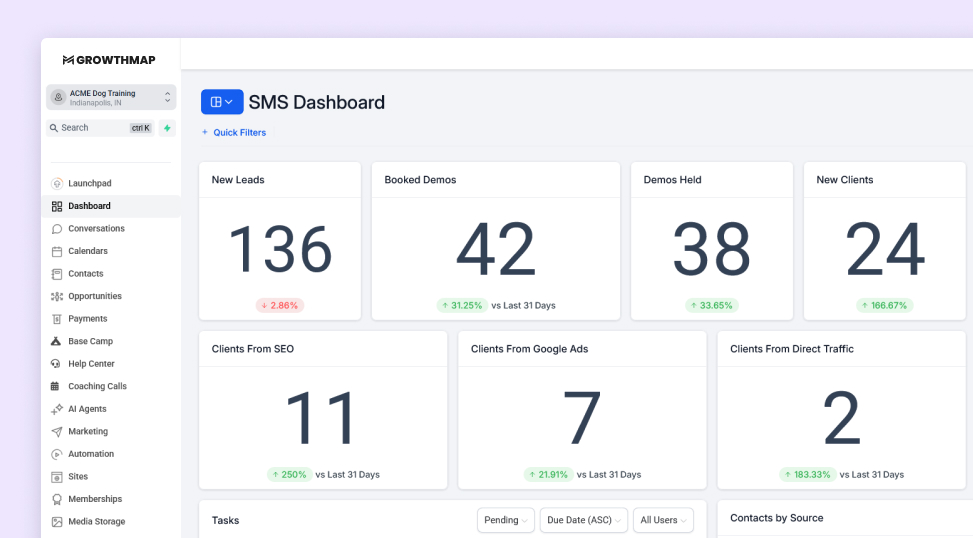
Task: Open the Launchpad rocket icon
Action: [56, 184]
